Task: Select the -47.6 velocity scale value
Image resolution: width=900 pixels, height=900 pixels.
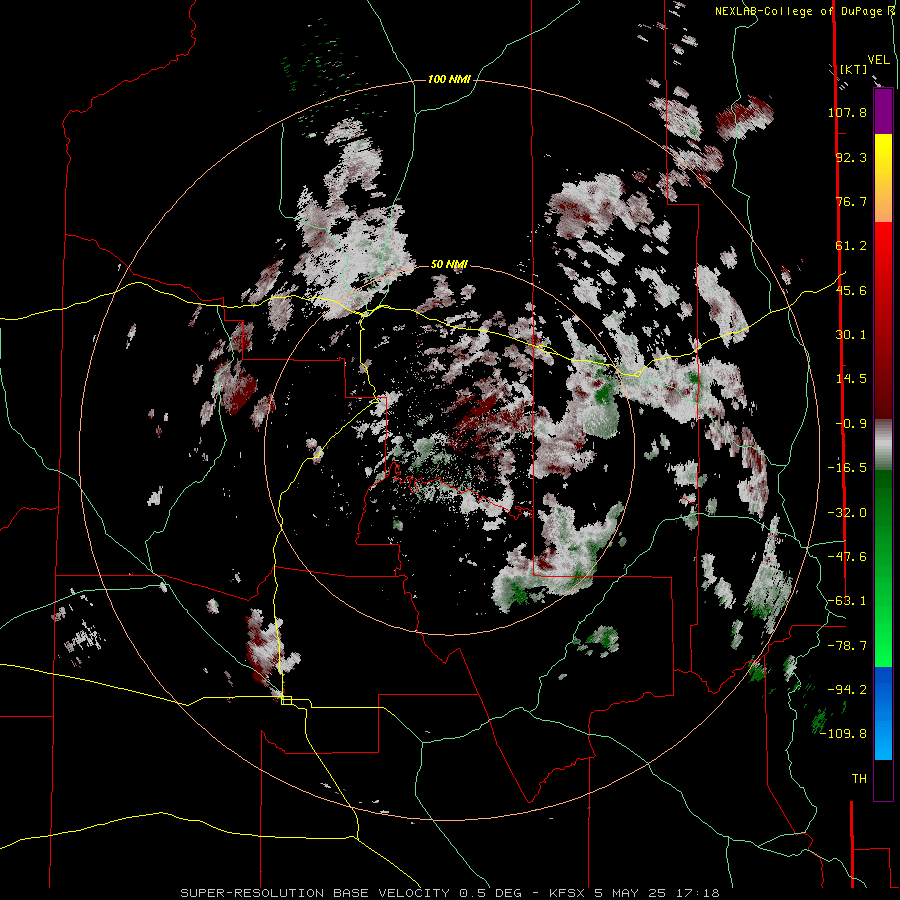Action: [847, 557]
